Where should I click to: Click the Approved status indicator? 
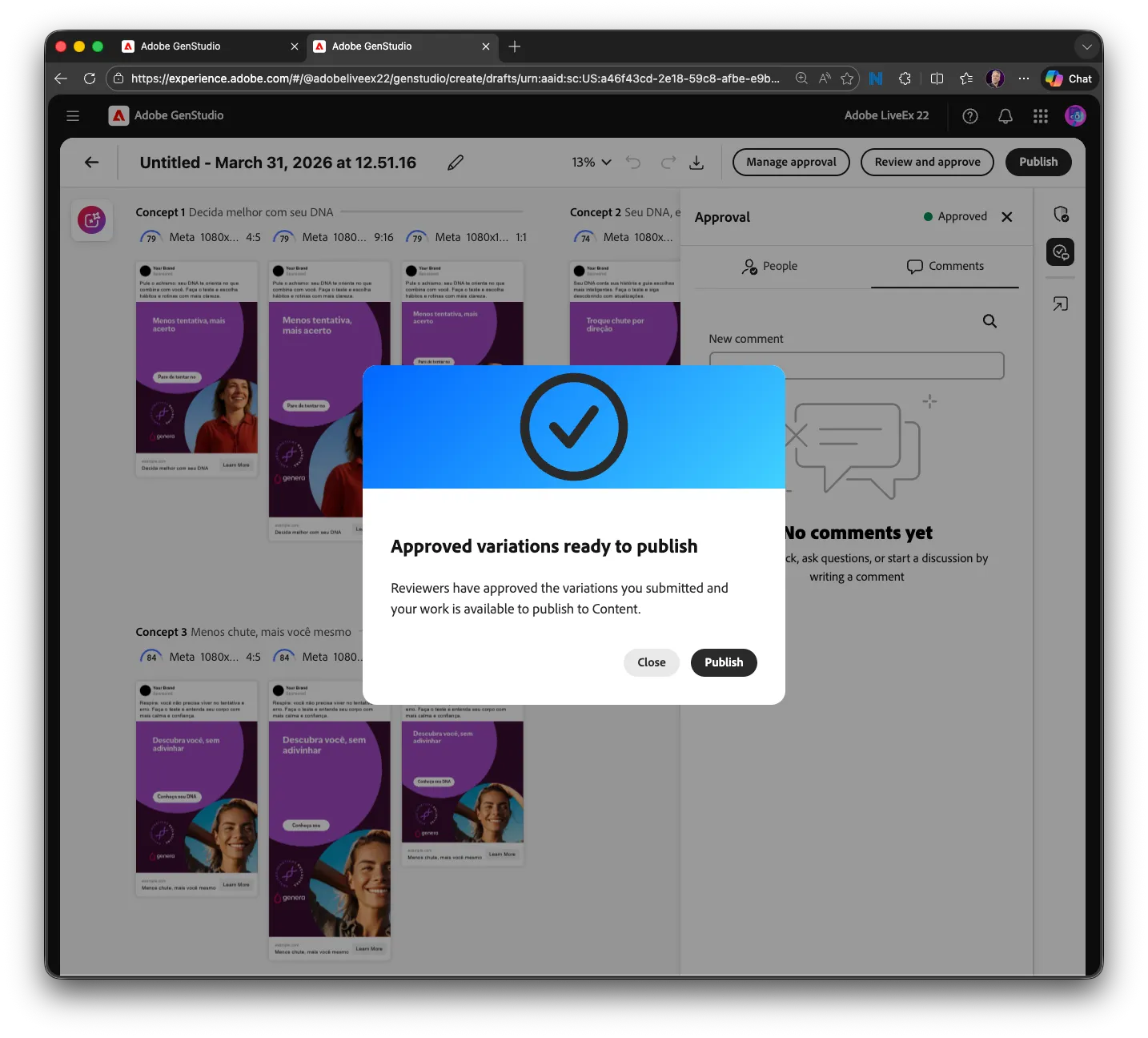(x=955, y=217)
